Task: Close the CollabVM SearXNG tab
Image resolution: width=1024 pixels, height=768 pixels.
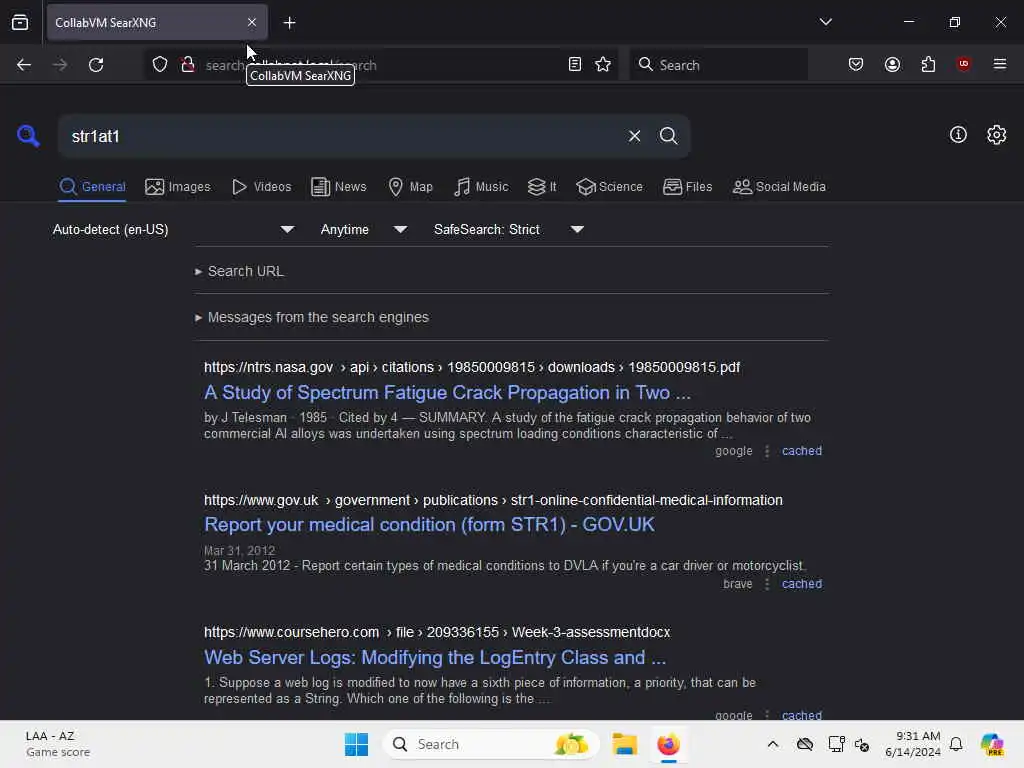Action: point(252,22)
